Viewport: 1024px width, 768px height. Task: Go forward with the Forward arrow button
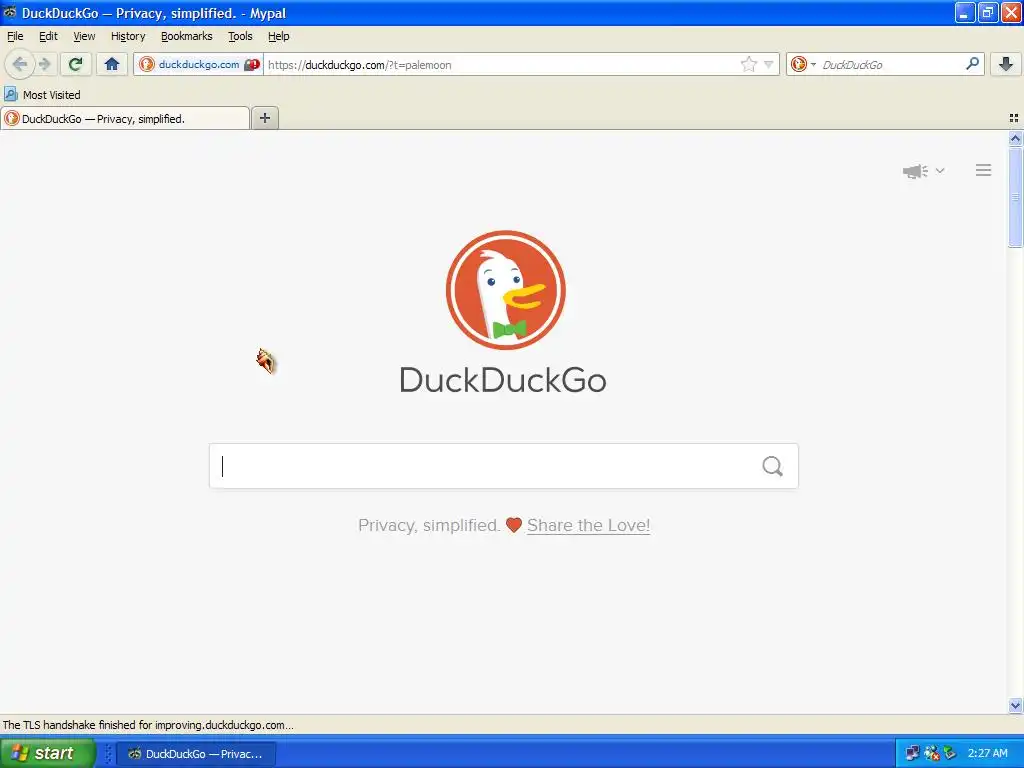tap(45, 64)
